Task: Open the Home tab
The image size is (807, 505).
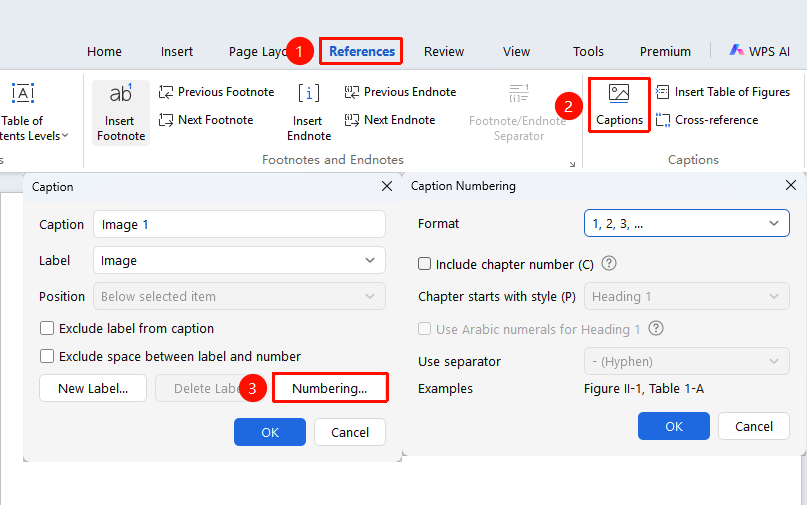Action: [x=104, y=51]
